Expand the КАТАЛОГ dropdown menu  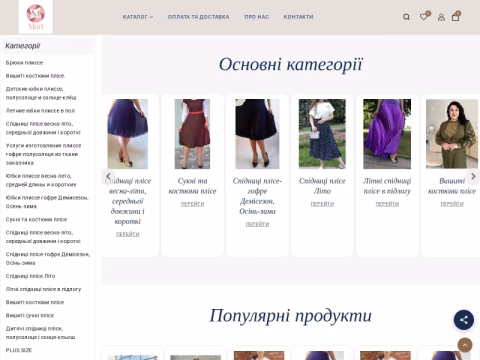pos(138,17)
